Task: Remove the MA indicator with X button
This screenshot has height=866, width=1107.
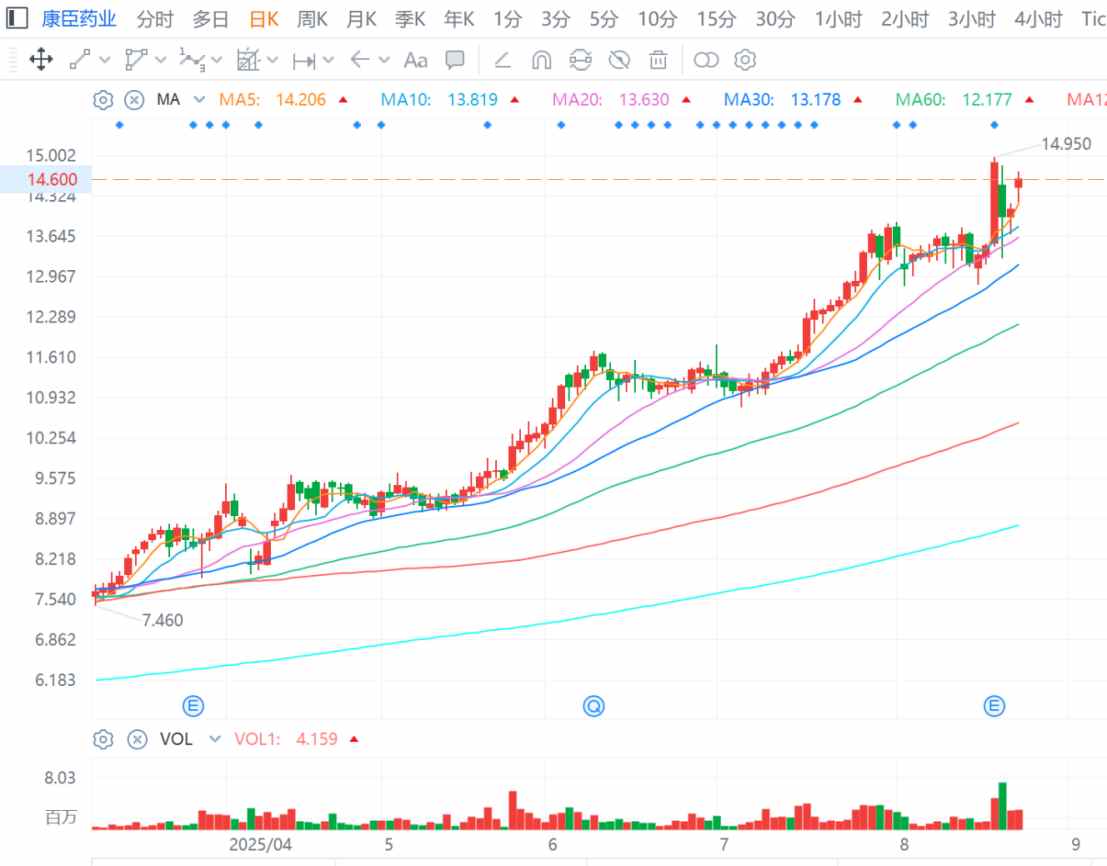Action: (134, 100)
